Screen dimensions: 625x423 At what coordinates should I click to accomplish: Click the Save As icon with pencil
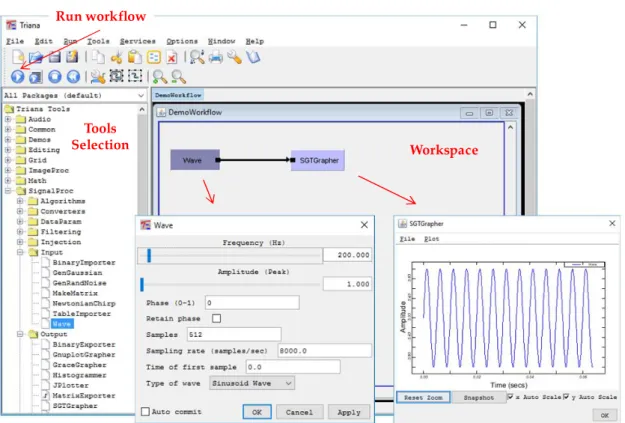coord(72,57)
